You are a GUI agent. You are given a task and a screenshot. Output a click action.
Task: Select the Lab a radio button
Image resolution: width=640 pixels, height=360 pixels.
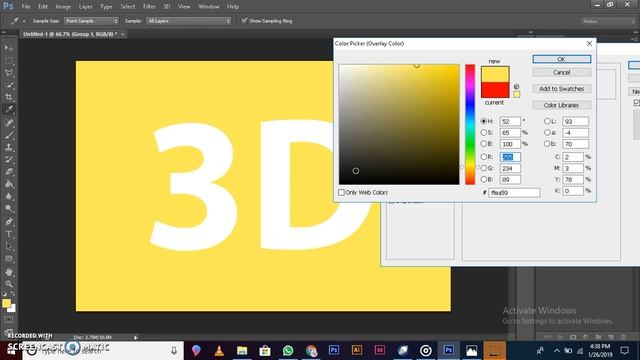tap(547, 132)
